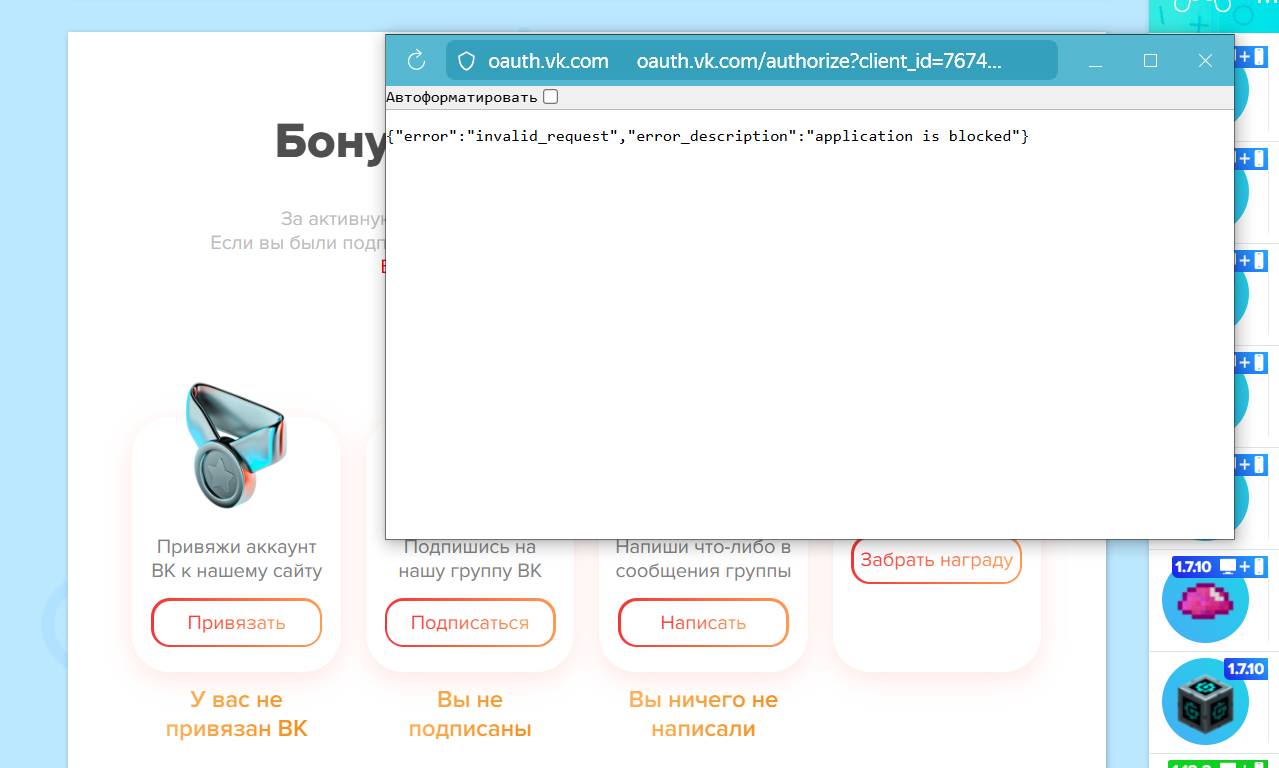
Task: Click the Вы ничего не написали status
Action: point(703,714)
